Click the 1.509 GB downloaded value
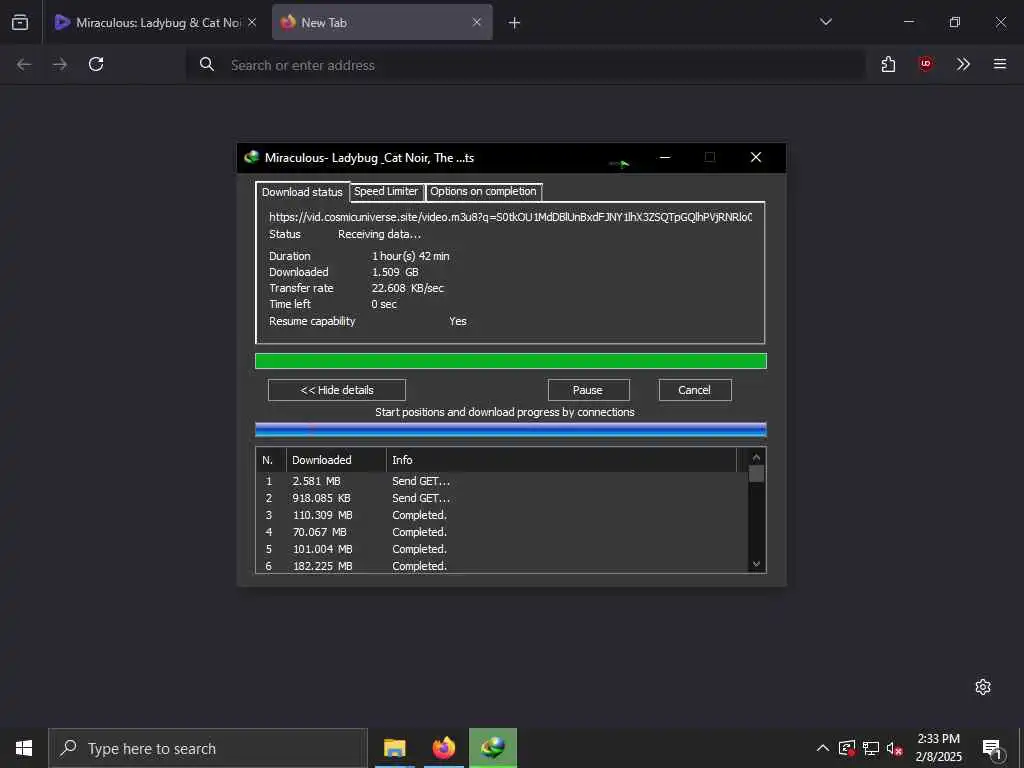The height and width of the screenshot is (768, 1024). point(395,272)
